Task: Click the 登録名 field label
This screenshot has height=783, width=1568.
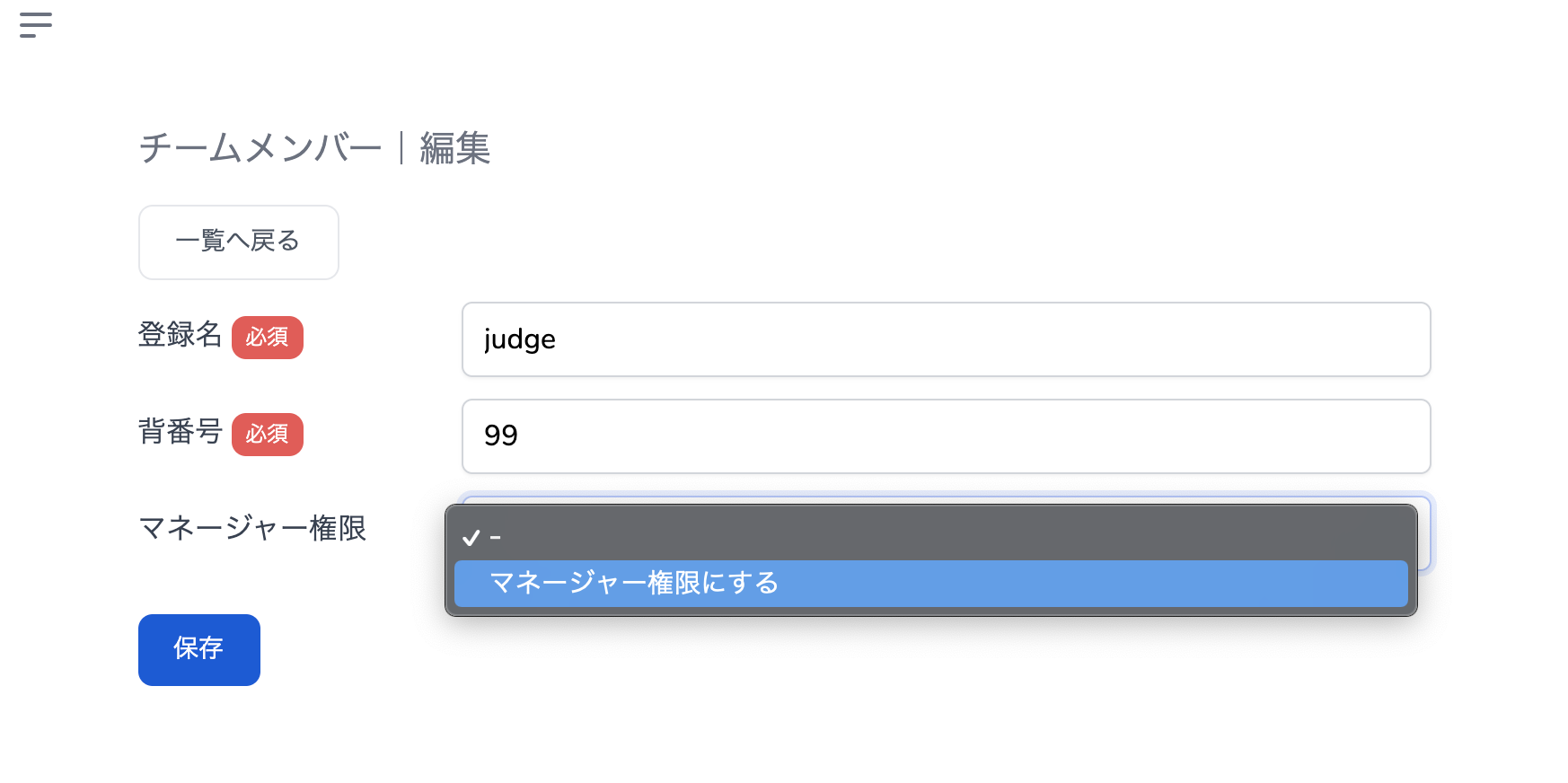Action: click(180, 335)
